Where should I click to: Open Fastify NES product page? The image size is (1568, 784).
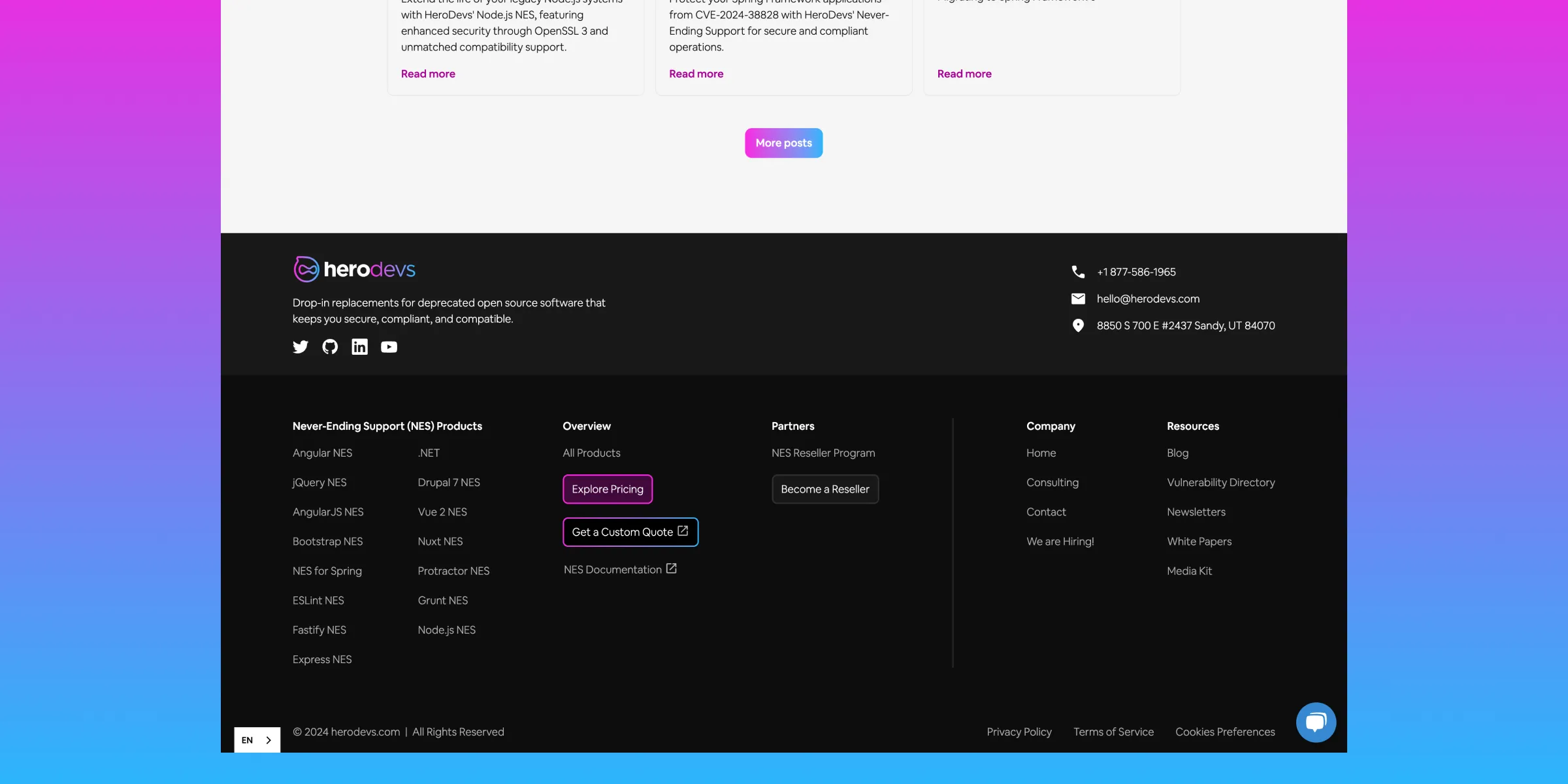click(x=319, y=630)
